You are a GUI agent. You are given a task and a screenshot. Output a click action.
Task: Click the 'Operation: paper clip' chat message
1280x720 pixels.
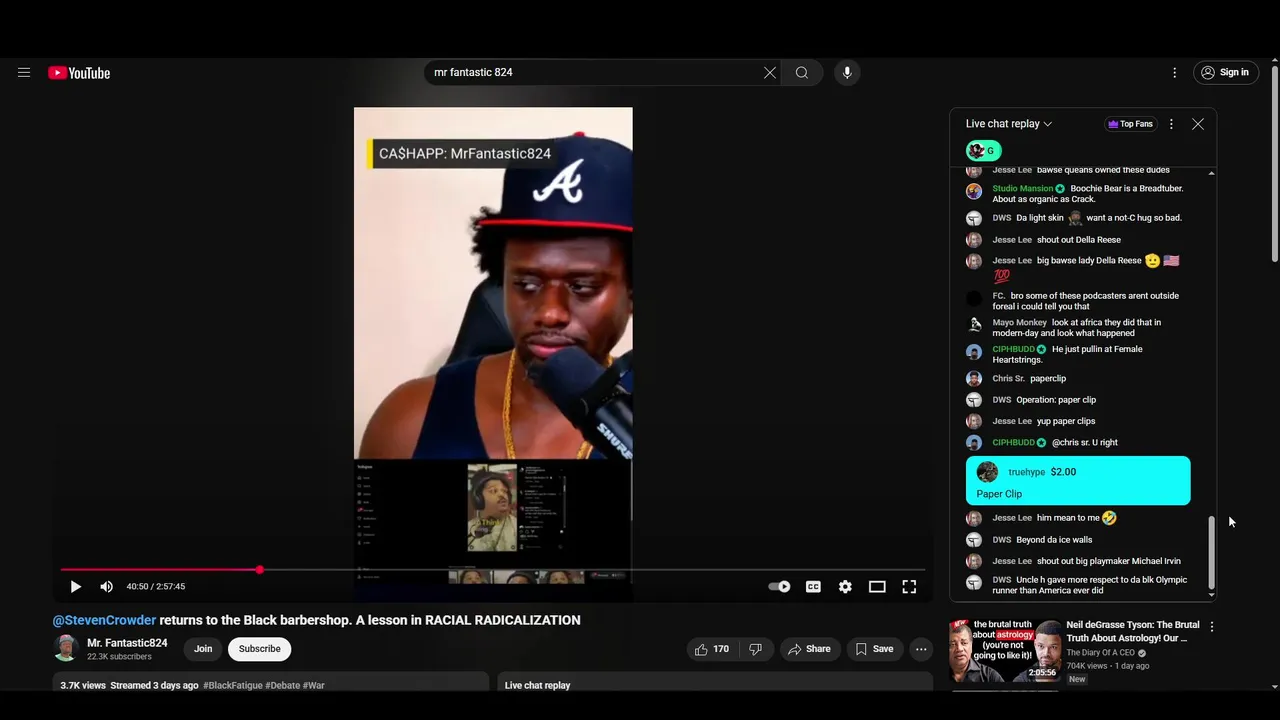(1056, 400)
